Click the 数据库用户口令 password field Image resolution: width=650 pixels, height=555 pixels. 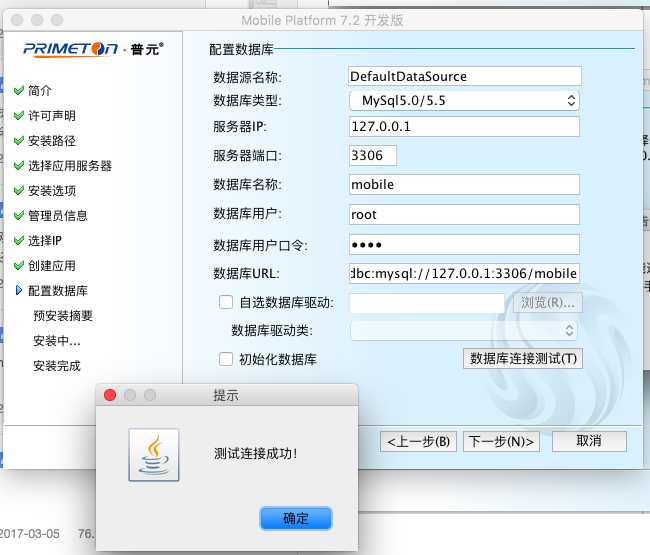click(x=464, y=245)
